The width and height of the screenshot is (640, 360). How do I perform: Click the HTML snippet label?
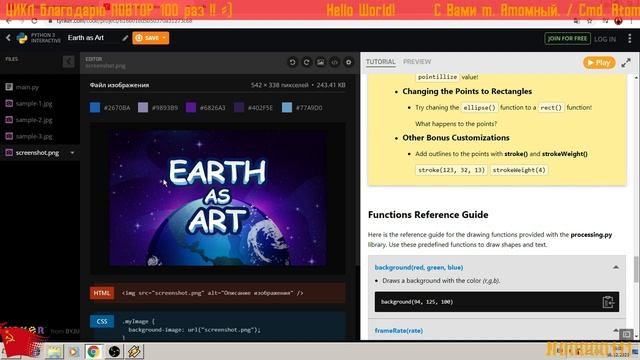(x=102, y=293)
